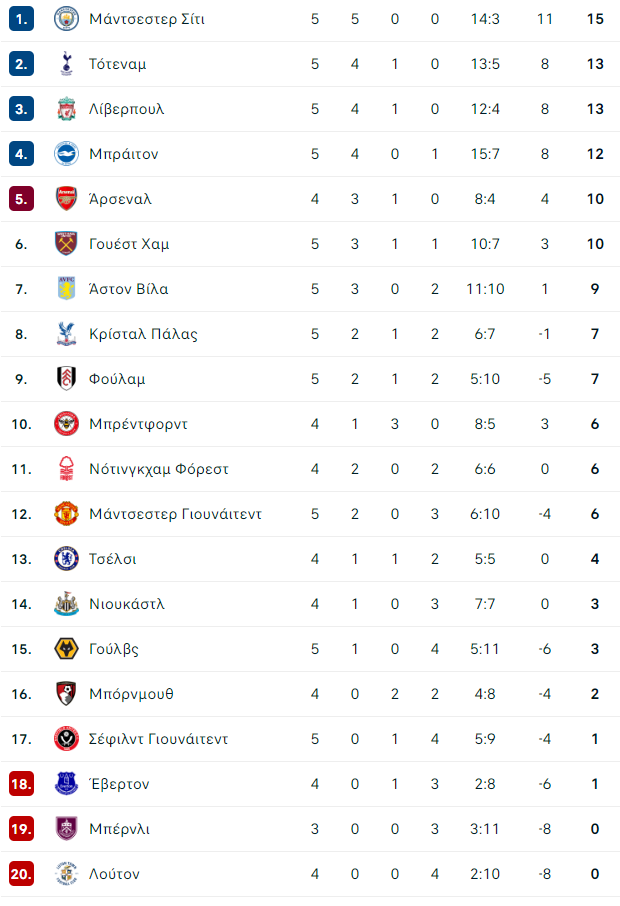
Task: Click the Arsenal club crest
Action: coord(66,199)
